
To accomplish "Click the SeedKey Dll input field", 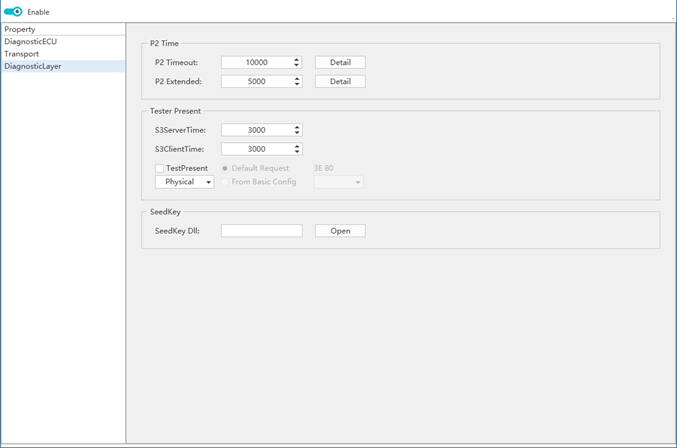I will pyautogui.click(x=261, y=231).
